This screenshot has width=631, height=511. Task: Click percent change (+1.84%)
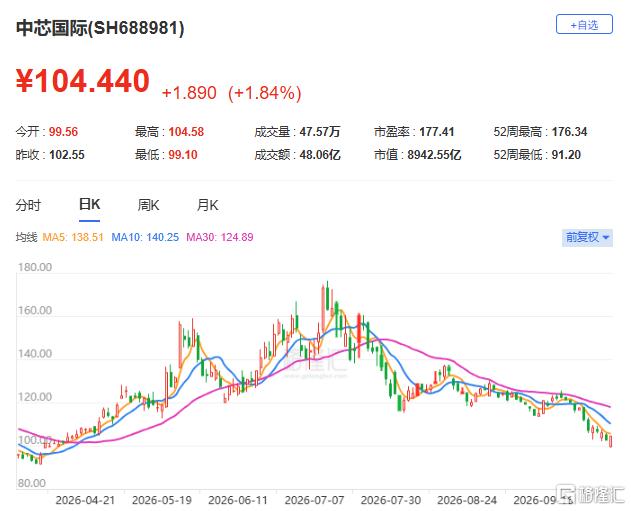[264, 93]
